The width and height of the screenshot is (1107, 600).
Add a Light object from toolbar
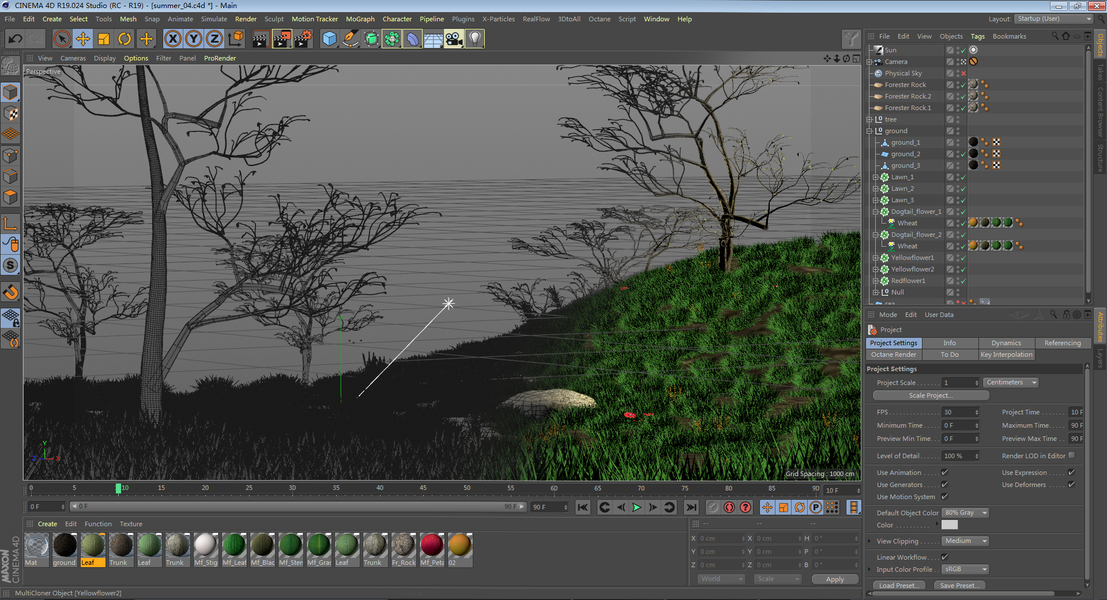(x=475, y=39)
